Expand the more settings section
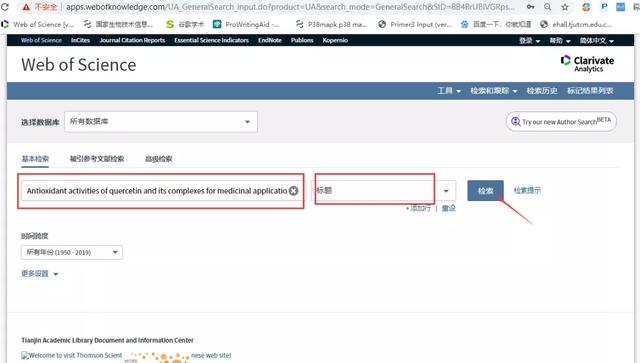This screenshot has width=640, height=363. click(x=40, y=274)
